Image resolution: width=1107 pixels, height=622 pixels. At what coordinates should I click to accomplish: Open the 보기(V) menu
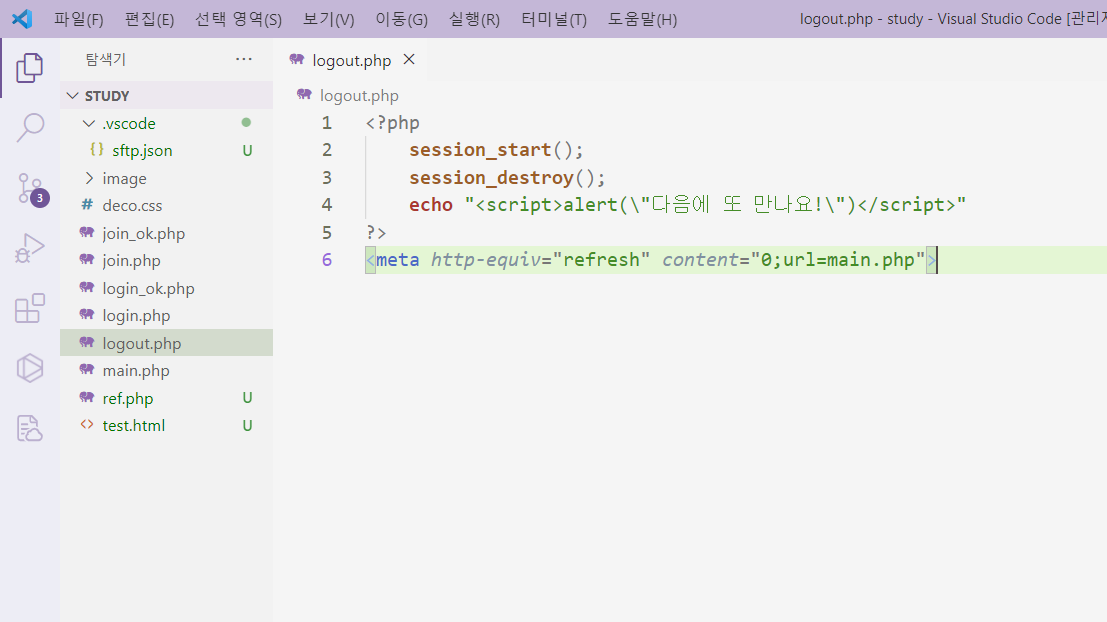tap(328, 19)
